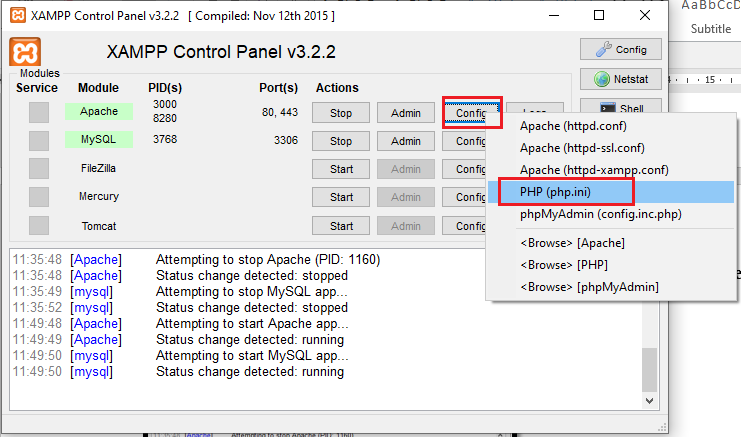Open the Mercury row Config button
The width and height of the screenshot is (741, 437).
pos(465,197)
